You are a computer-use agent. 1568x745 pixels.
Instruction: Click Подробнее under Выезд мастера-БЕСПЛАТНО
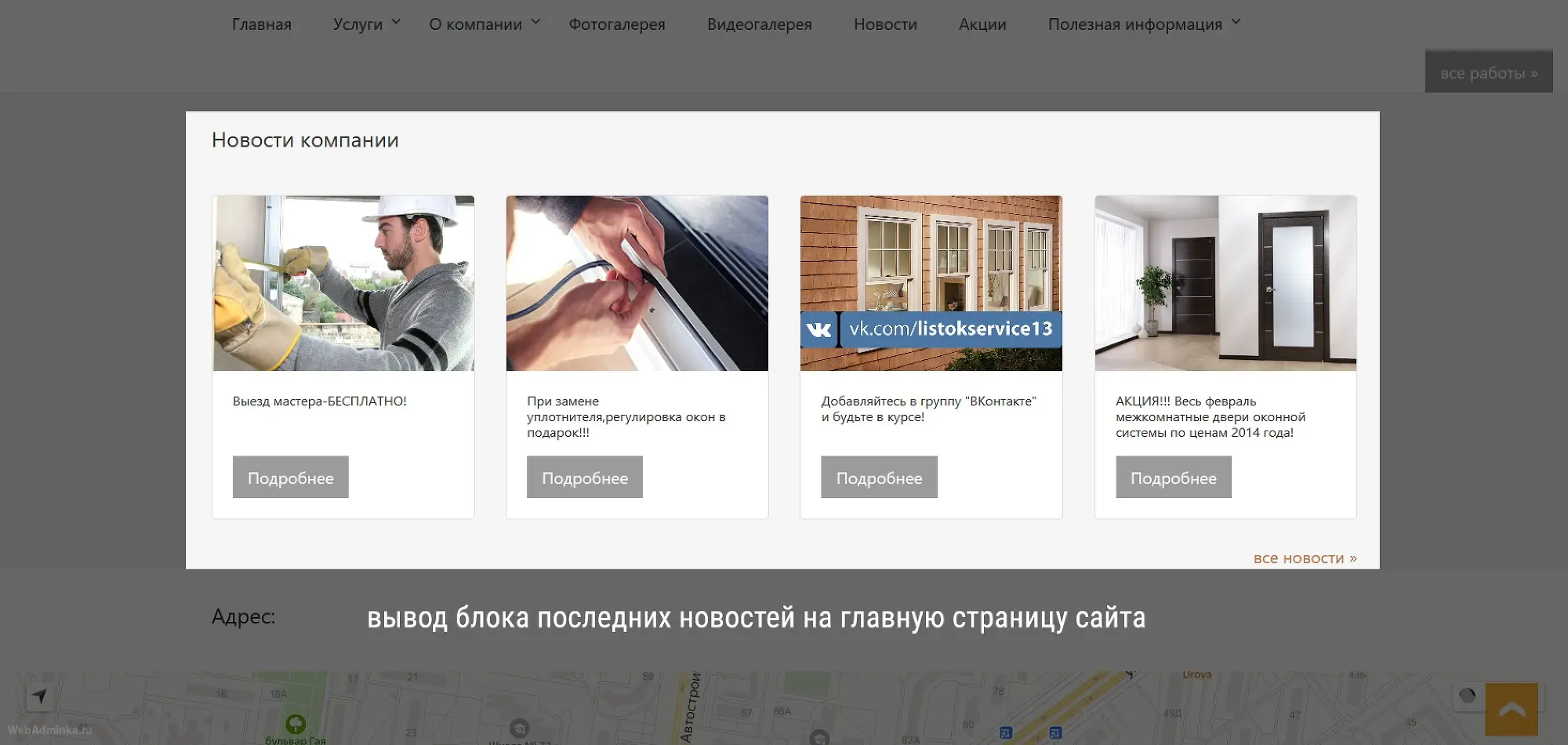pyautogui.click(x=290, y=478)
